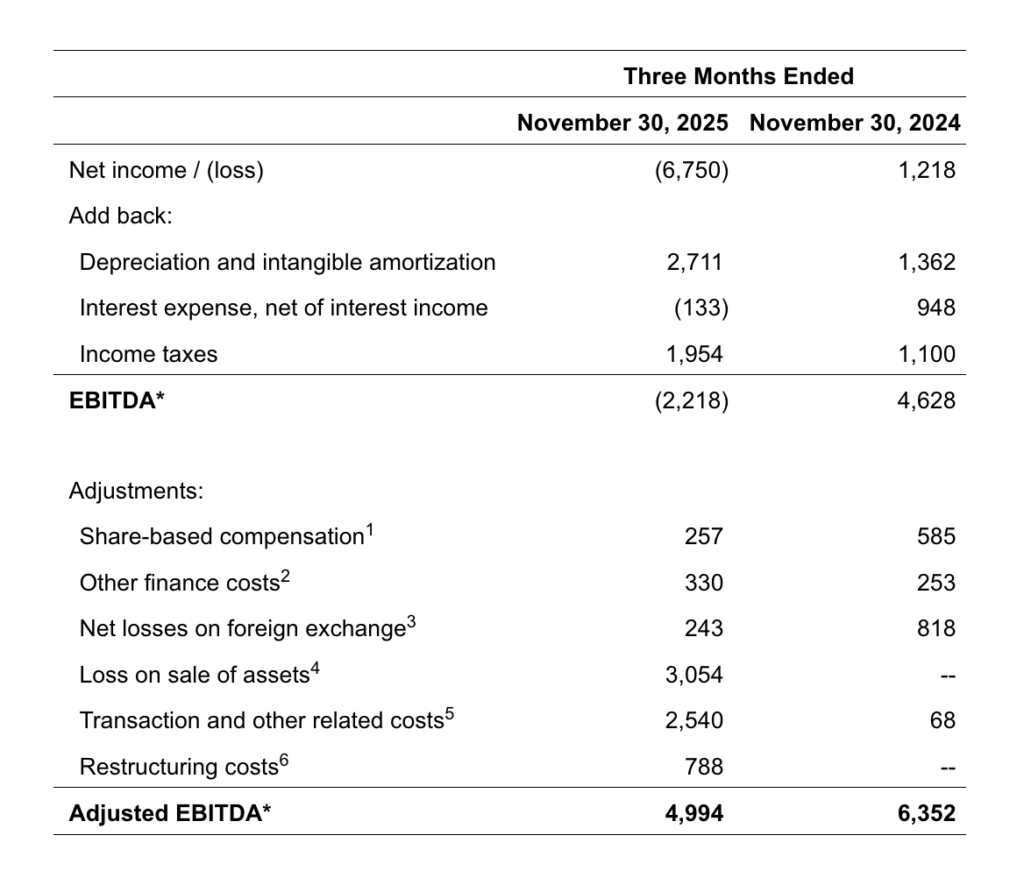Select the November 30, 2025 column header
The height and width of the screenshot is (878, 1024).
(622, 123)
